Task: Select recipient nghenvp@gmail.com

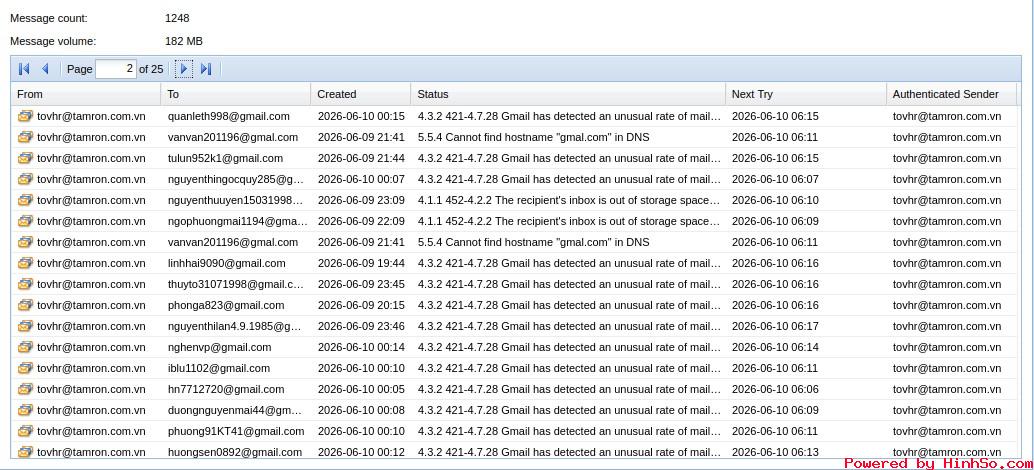Action: (220, 347)
